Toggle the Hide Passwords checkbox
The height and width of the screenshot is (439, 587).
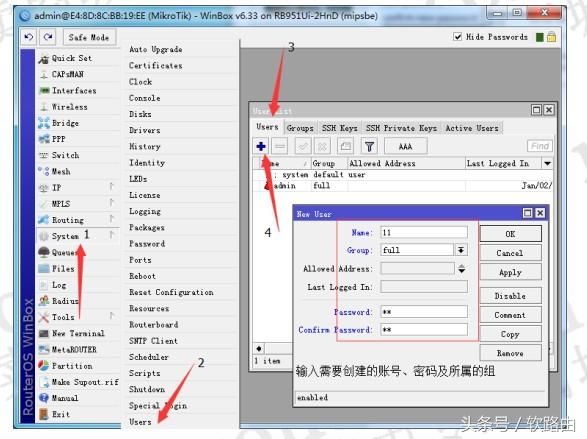pyautogui.click(x=457, y=37)
